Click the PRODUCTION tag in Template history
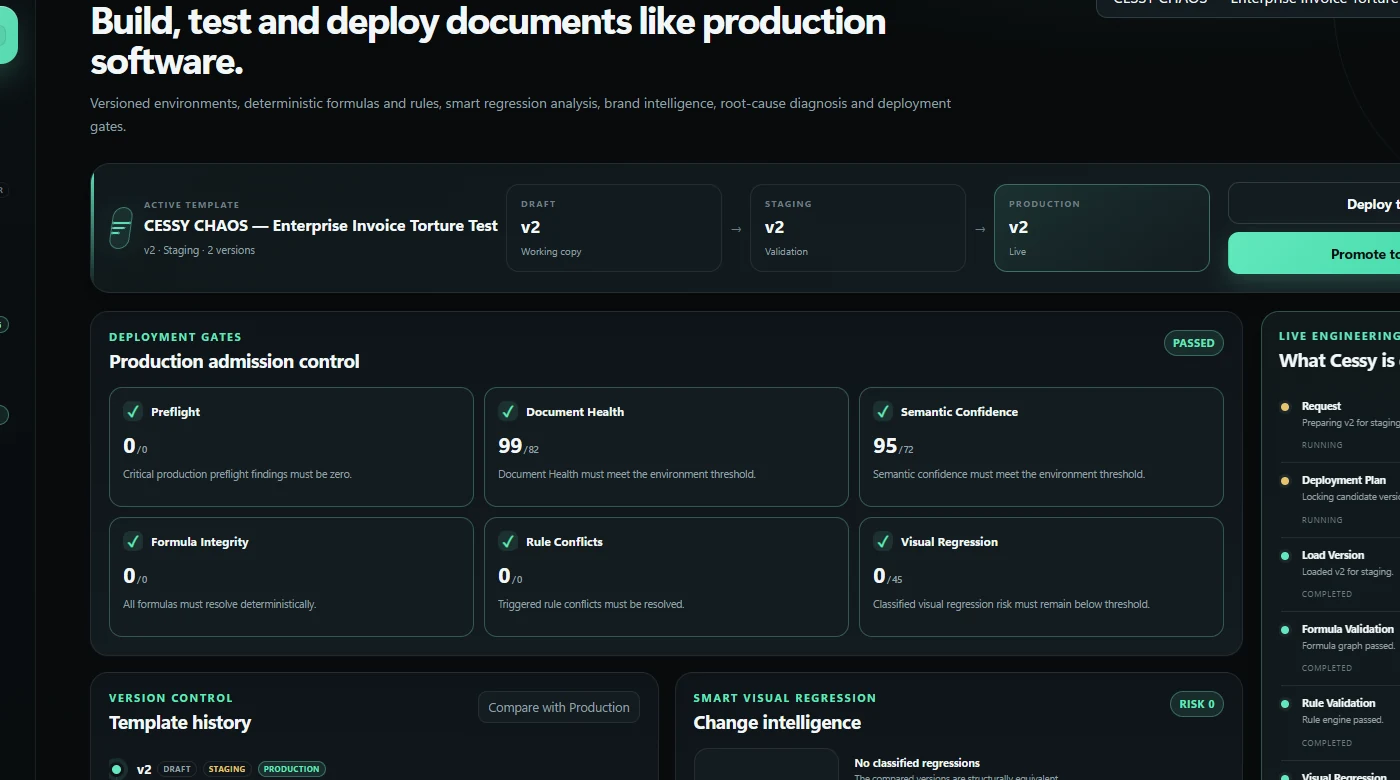Image resolution: width=1400 pixels, height=780 pixels. (292, 769)
